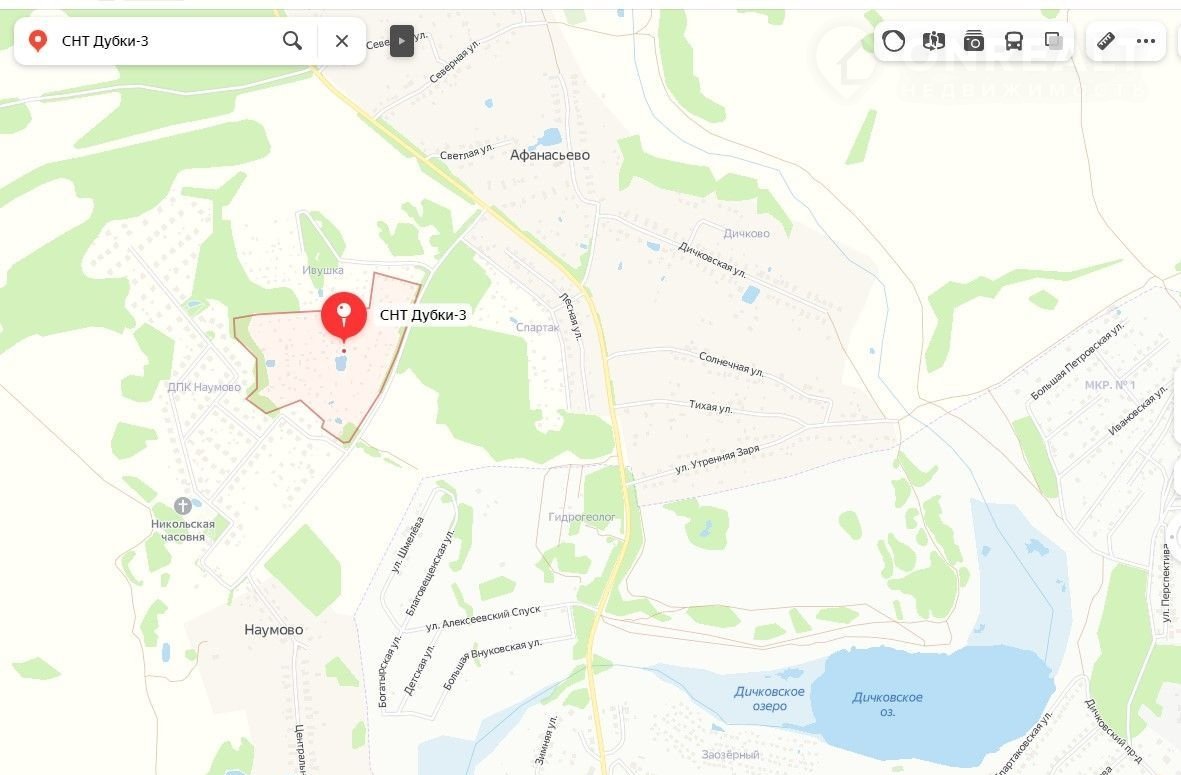Open the map layers selector
Image resolution: width=1181 pixels, height=775 pixels.
pyautogui.click(x=1053, y=41)
